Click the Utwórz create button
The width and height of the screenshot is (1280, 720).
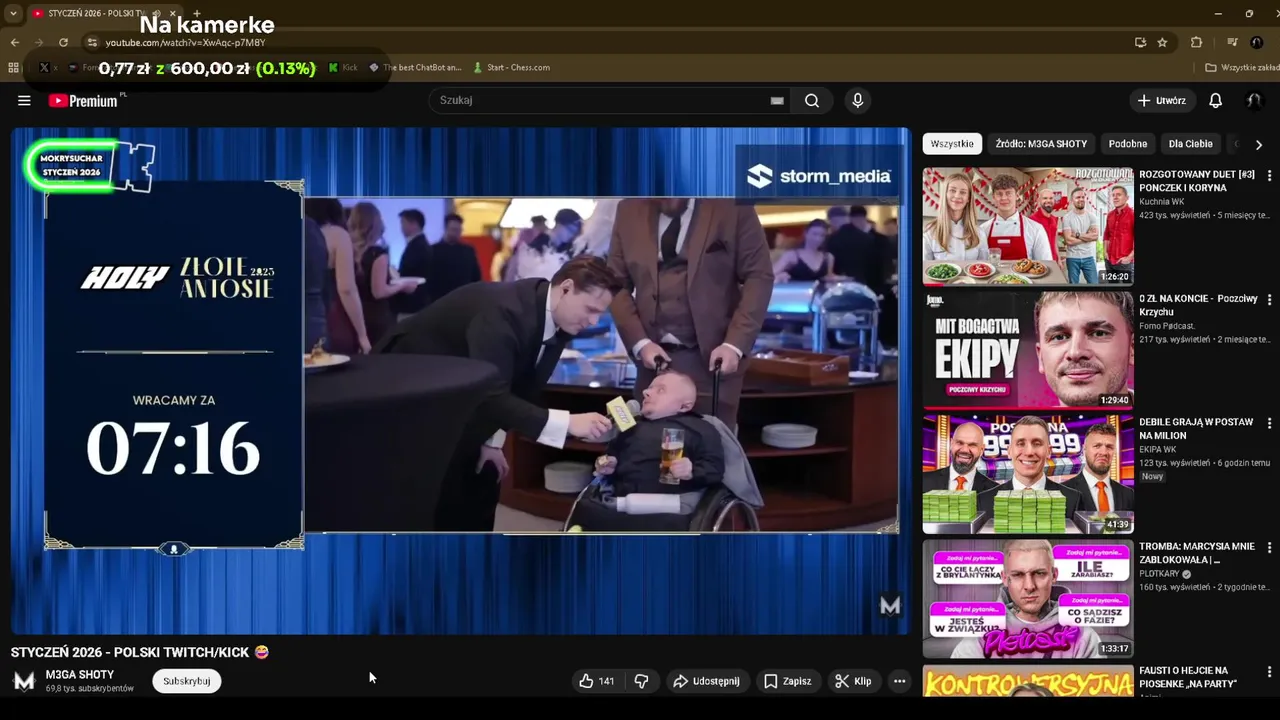tap(1161, 100)
